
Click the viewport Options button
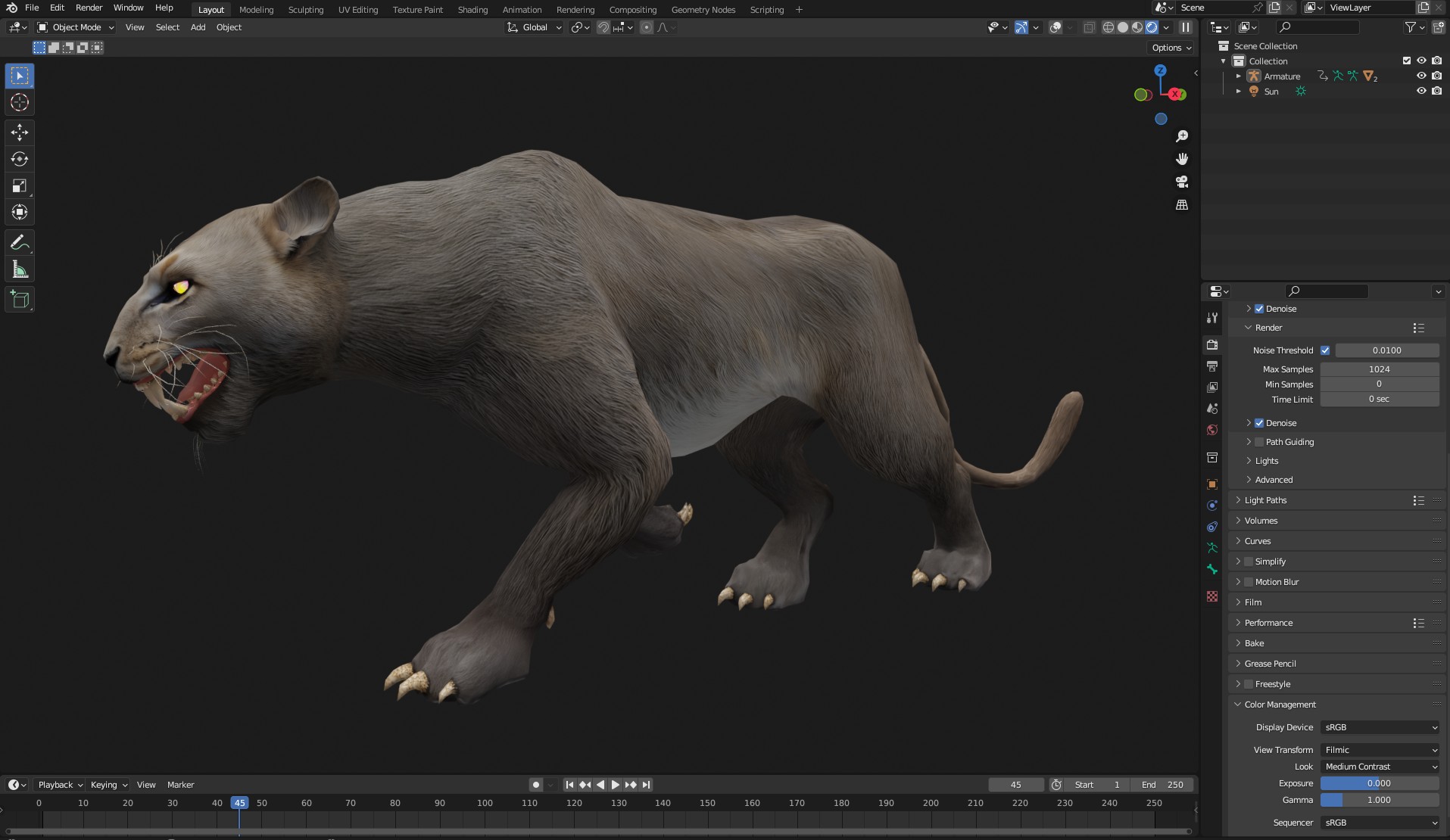tap(1171, 48)
